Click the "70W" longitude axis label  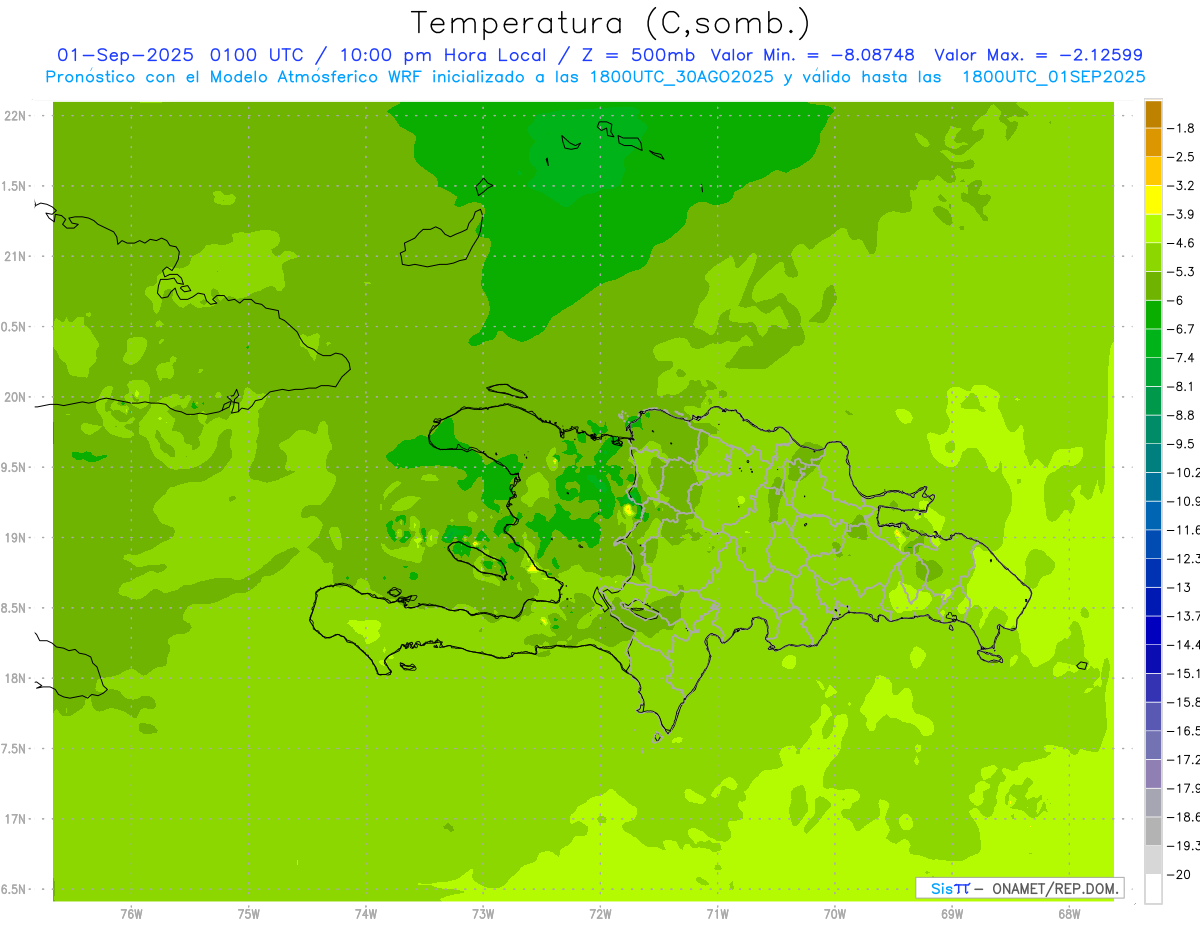835,915
